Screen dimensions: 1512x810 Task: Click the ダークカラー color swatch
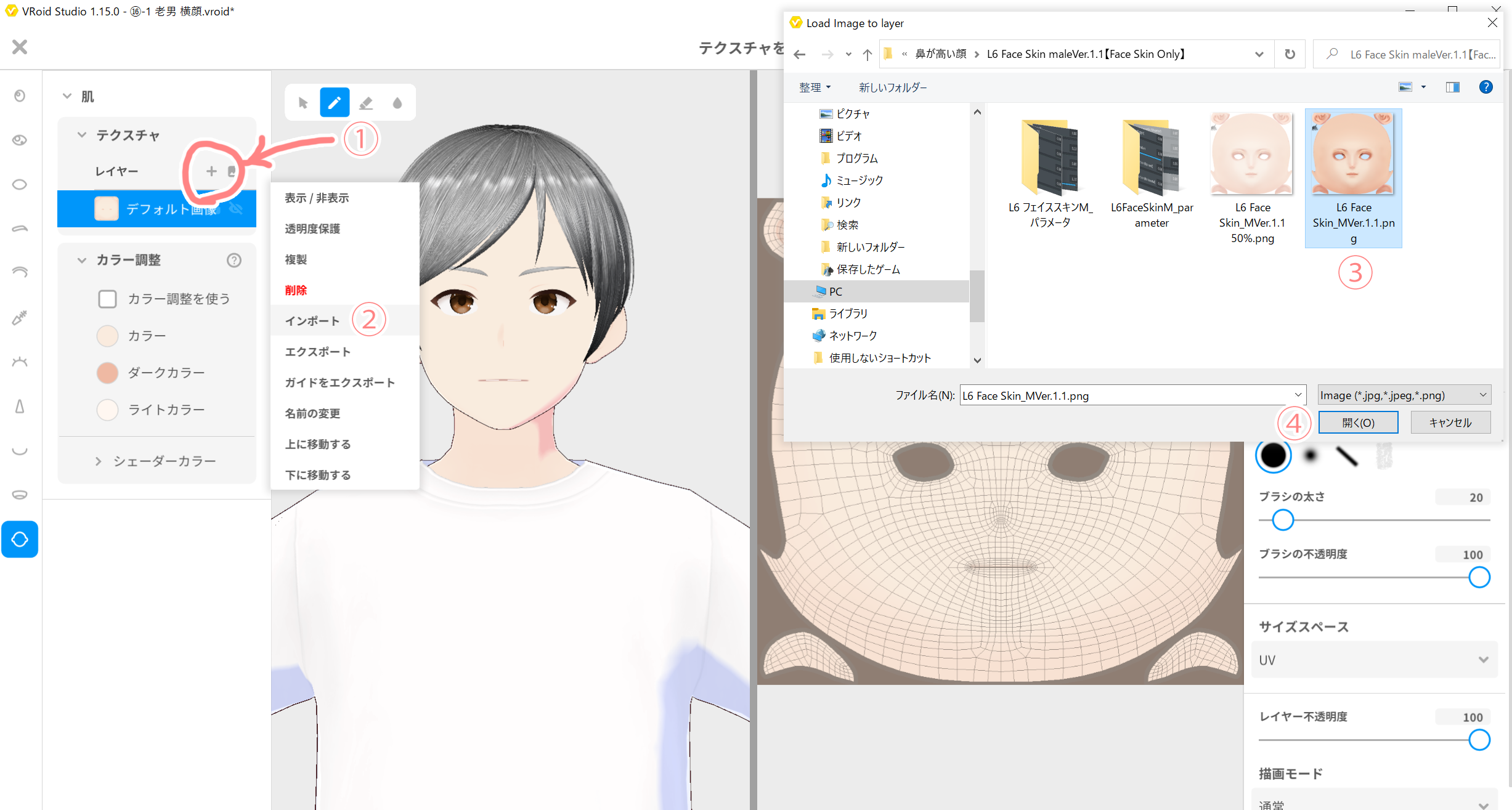point(107,373)
